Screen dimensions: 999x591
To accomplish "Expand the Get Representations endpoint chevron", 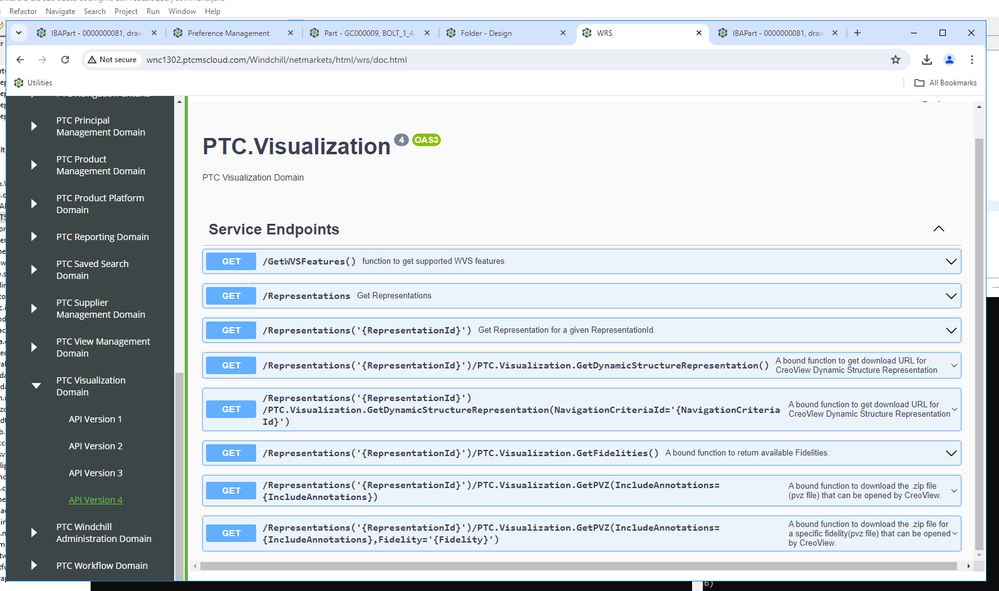I will [951, 296].
